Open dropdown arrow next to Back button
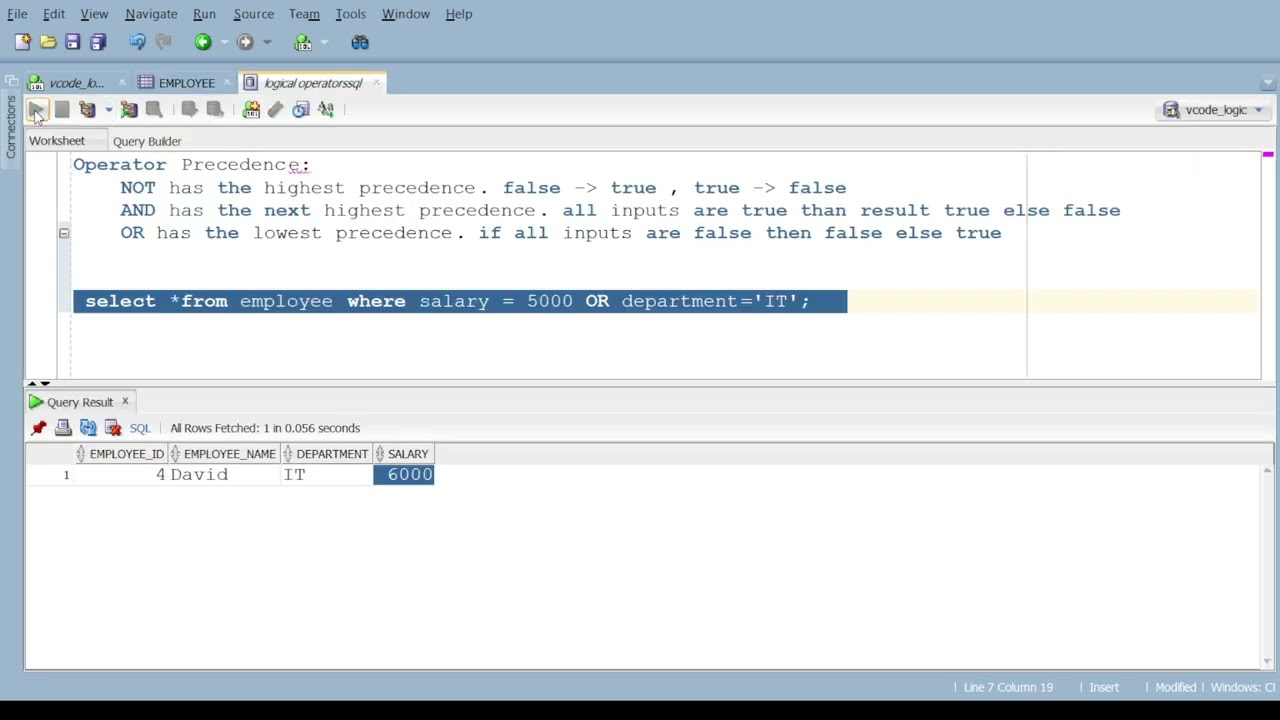 coord(224,42)
